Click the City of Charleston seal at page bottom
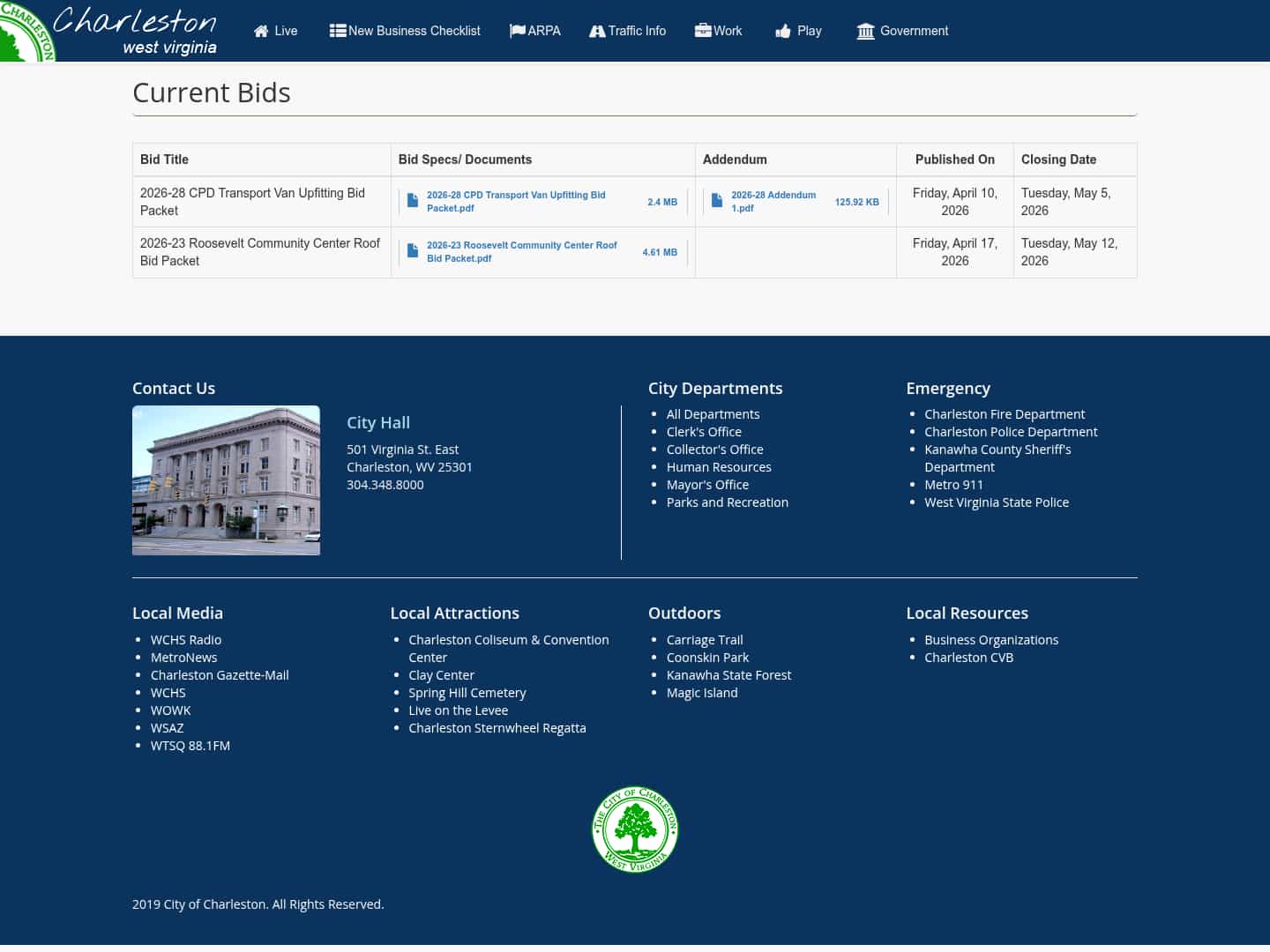This screenshot has height=952, width=1270. point(634,829)
